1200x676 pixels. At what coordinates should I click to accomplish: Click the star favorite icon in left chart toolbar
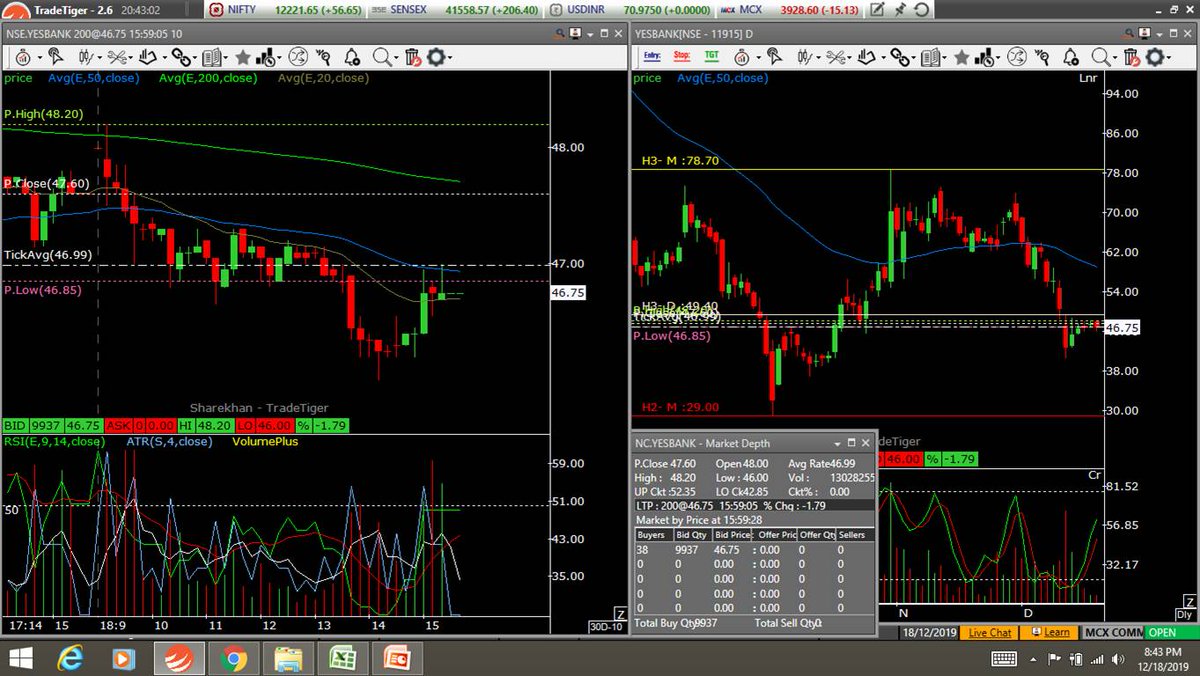(x=242, y=57)
